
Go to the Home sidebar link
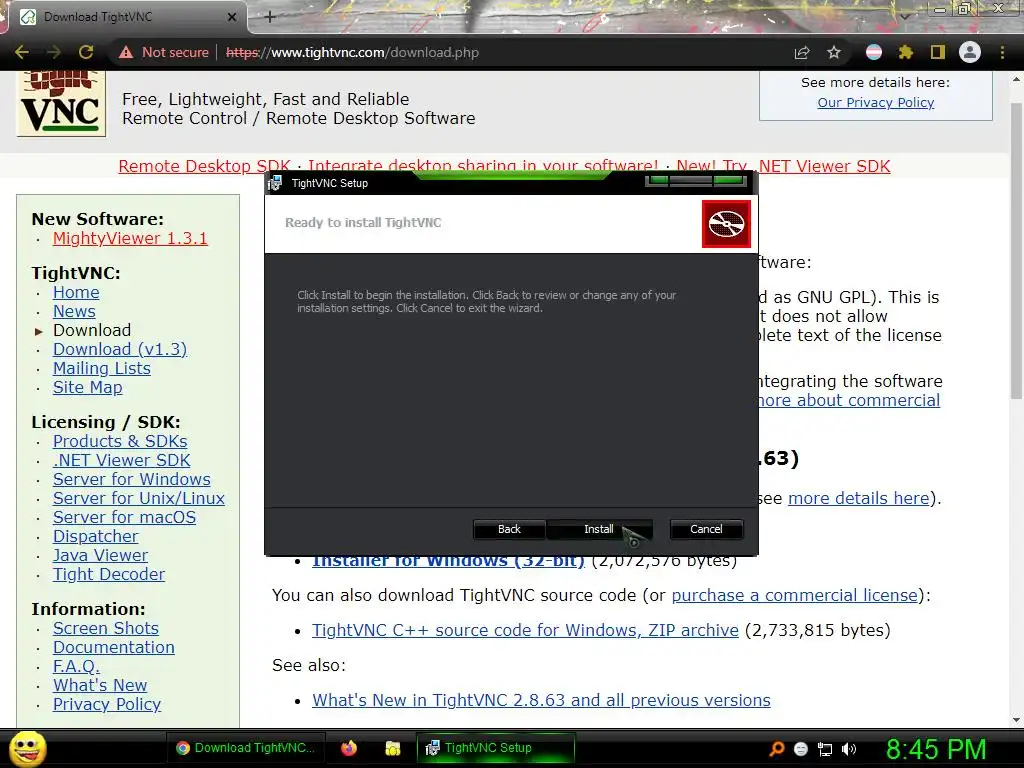click(x=76, y=293)
